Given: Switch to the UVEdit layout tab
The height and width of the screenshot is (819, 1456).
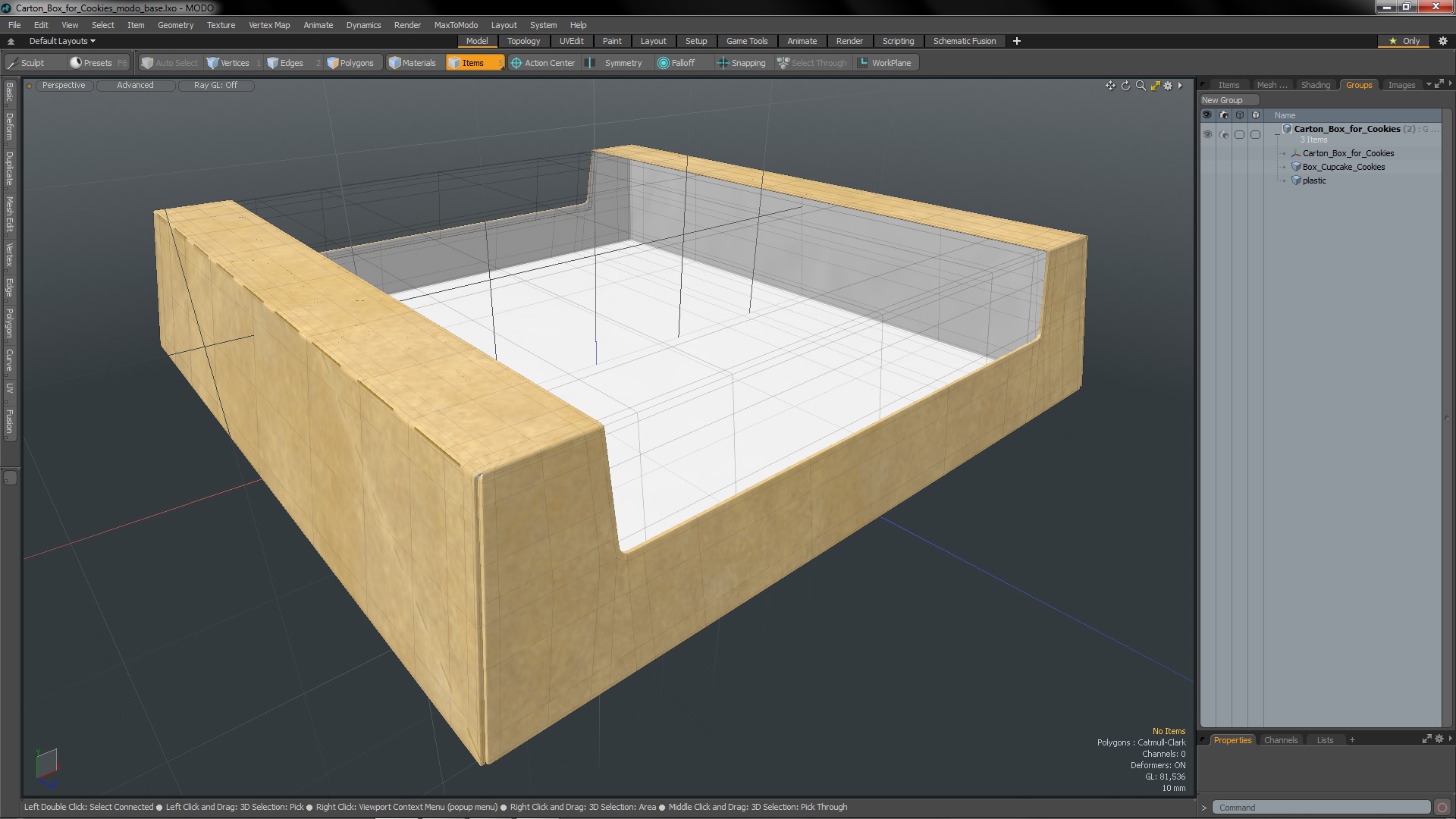Looking at the screenshot, I should (x=571, y=41).
